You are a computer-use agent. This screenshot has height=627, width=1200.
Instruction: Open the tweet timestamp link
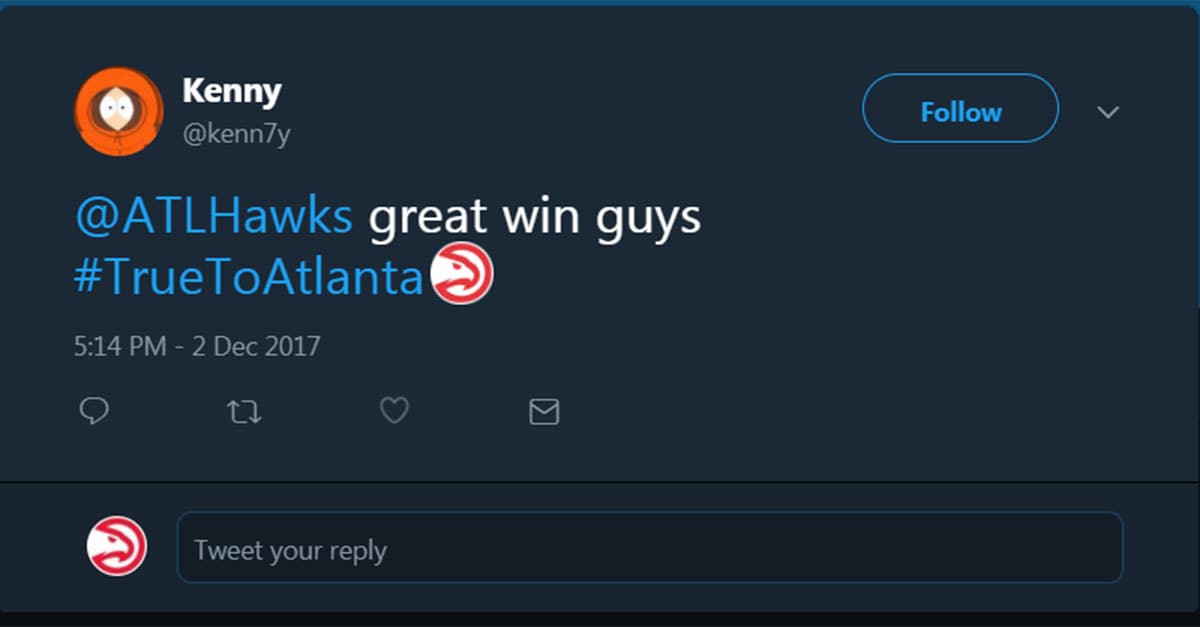(x=197, y=346)
